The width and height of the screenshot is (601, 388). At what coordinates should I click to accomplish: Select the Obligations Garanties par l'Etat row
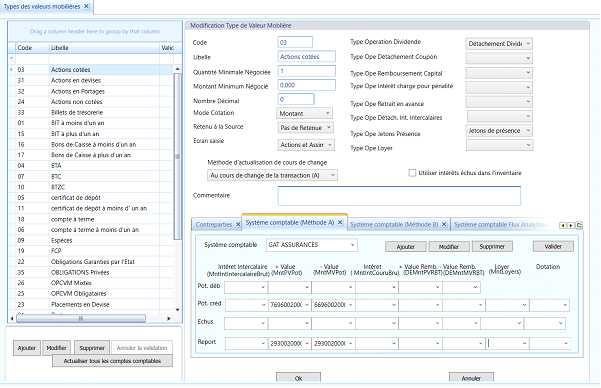click(x=91, y=262)
